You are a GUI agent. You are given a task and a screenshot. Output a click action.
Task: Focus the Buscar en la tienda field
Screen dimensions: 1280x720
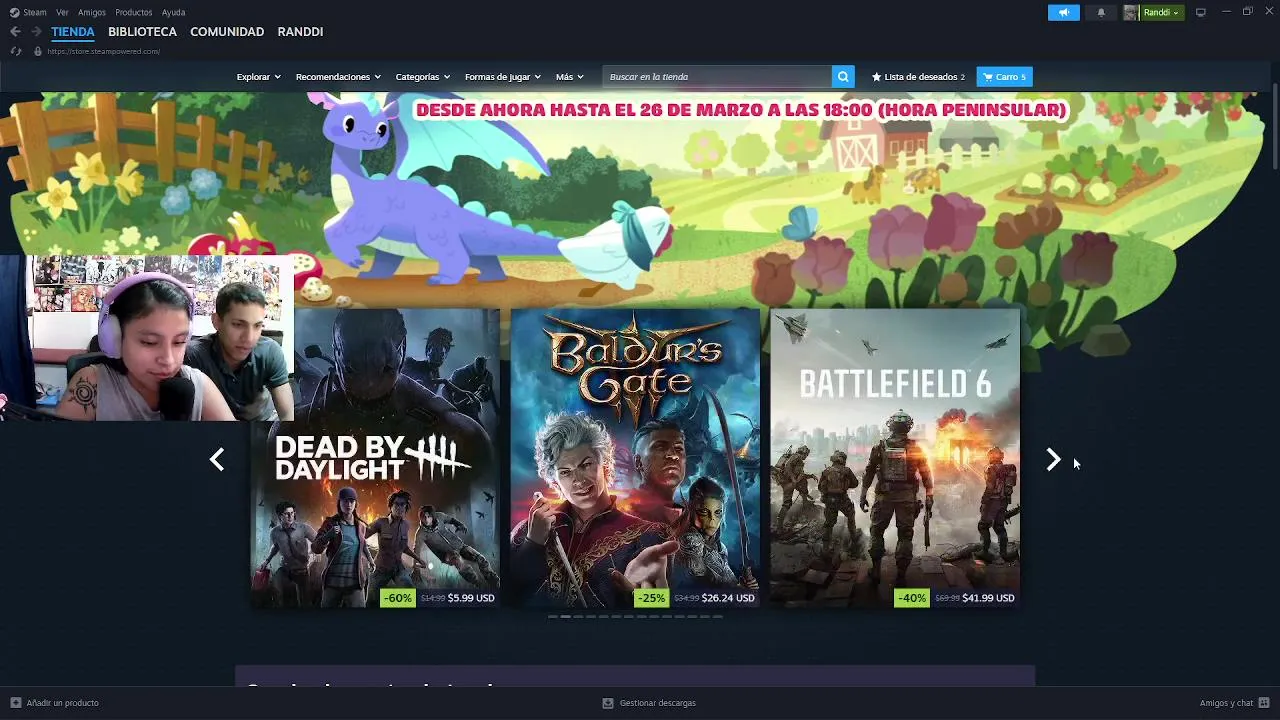click(x=717, y=77)
